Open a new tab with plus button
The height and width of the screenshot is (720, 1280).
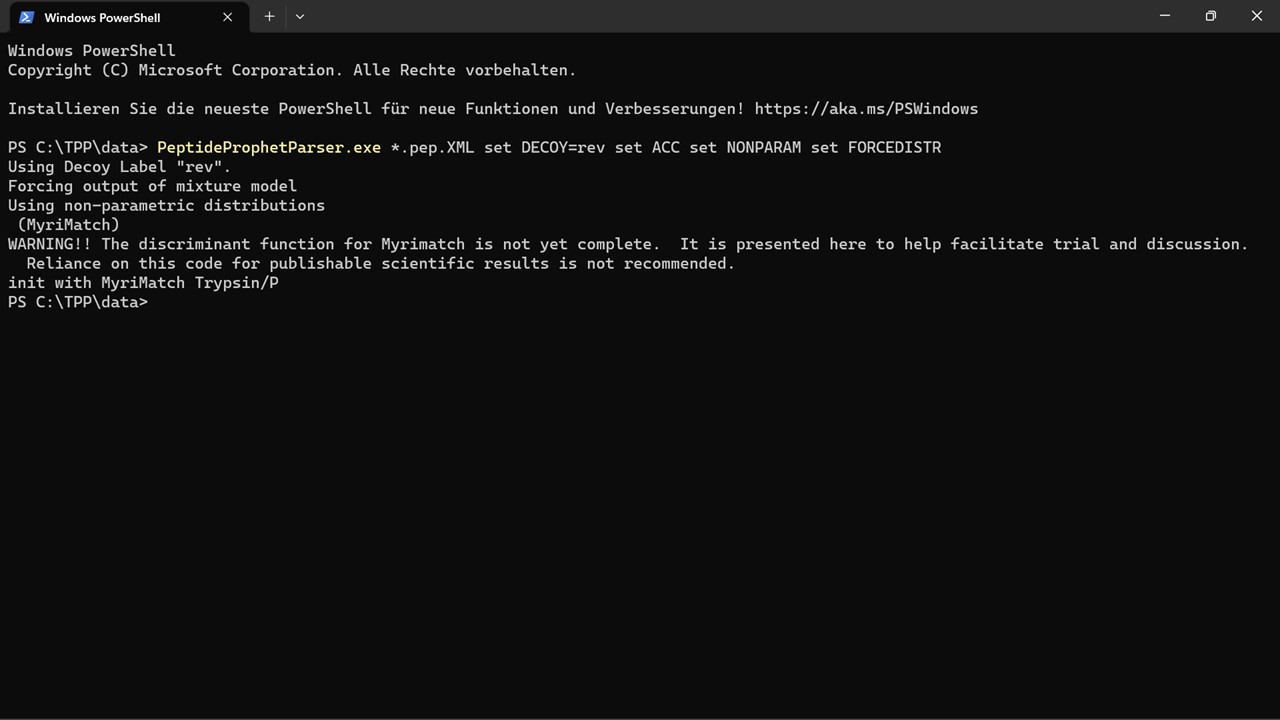point(269,17)
